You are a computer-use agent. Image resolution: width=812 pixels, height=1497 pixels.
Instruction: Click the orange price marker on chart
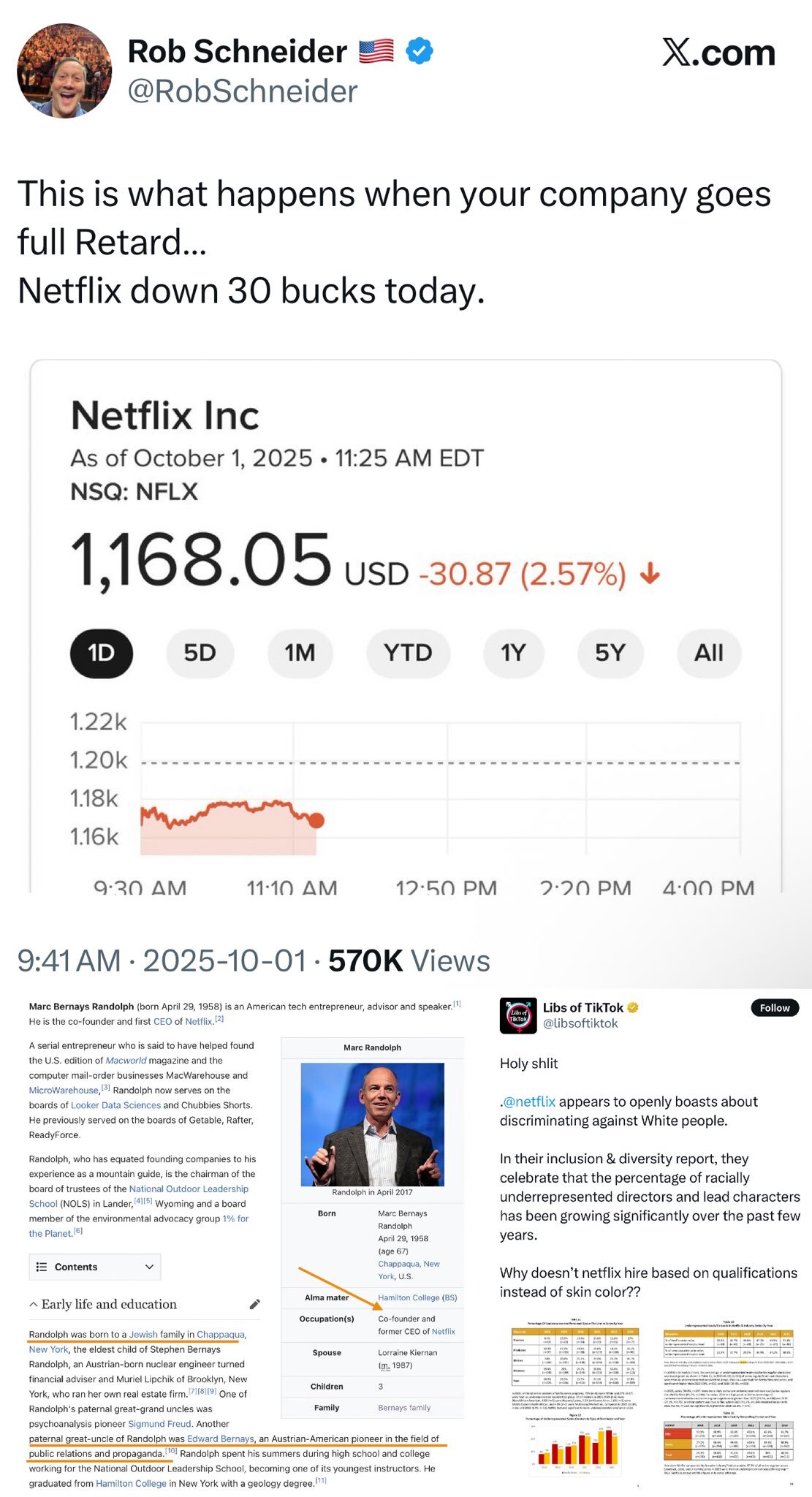pos(316,820)
